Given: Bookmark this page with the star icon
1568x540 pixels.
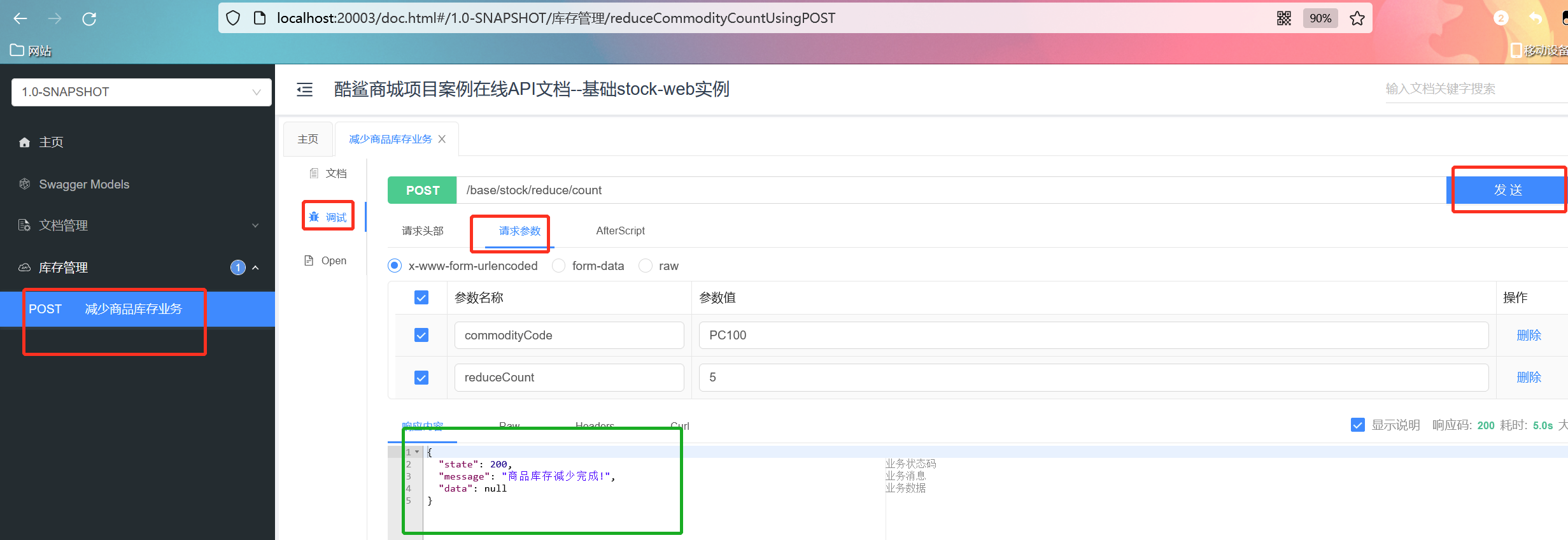Looking at the screenshot, I should click(x=1357, y=18).
